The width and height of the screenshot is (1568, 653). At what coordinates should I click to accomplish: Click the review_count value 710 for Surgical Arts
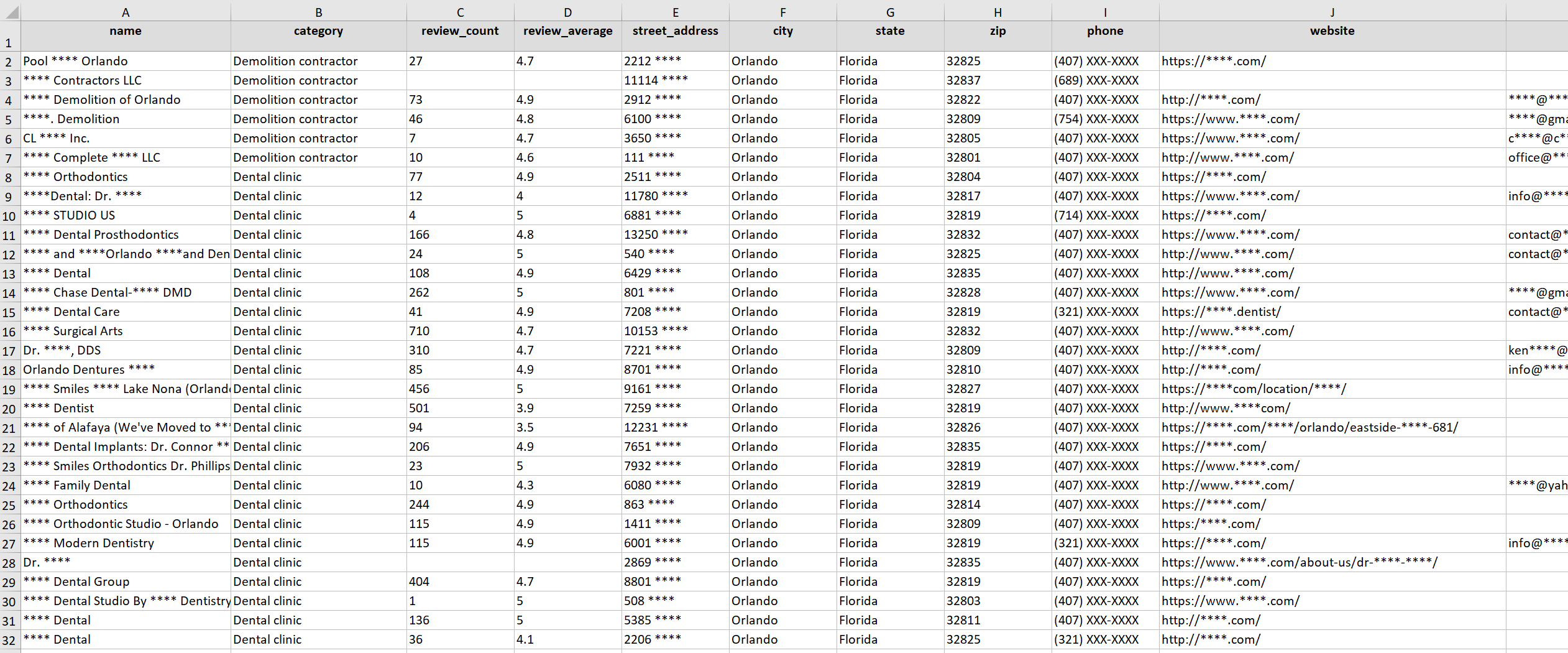[419, 331]
